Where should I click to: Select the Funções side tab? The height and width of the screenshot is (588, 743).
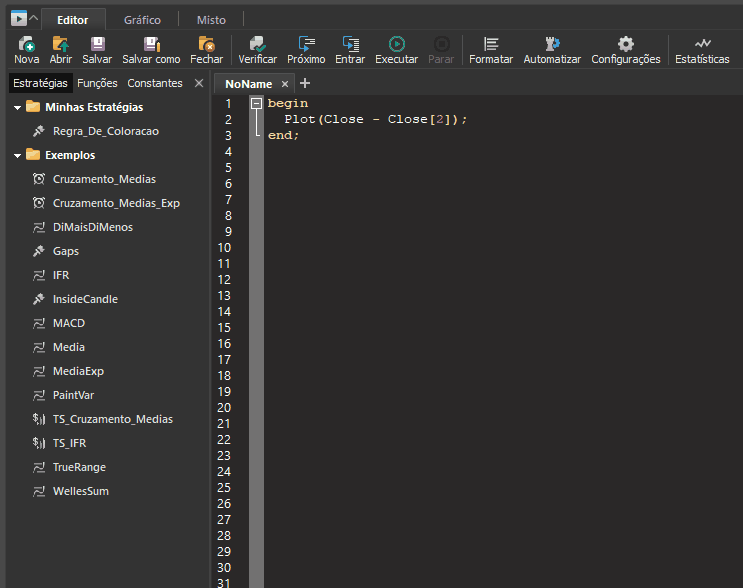point(97,83)
